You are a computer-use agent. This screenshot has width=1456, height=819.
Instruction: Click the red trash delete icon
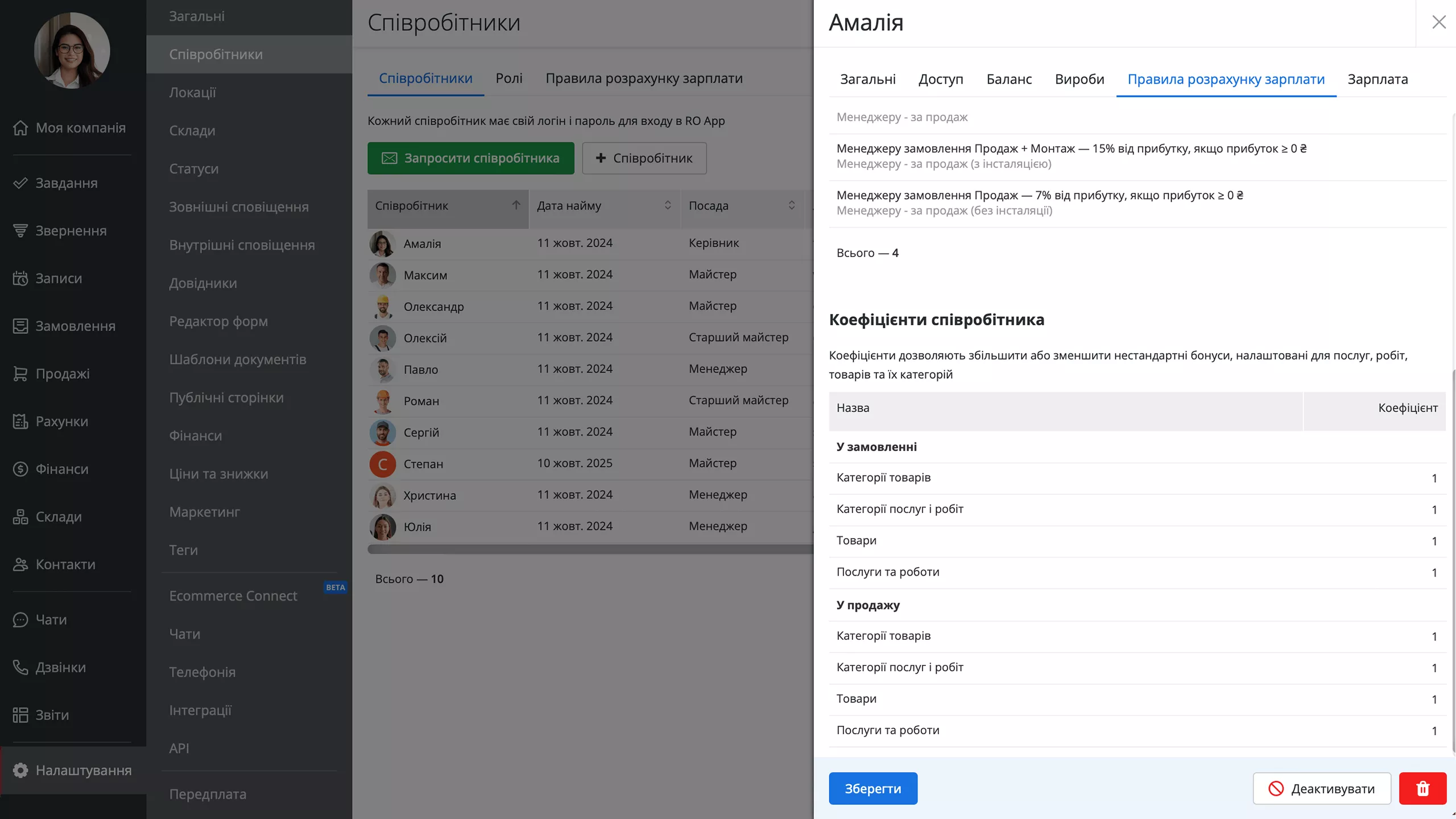coord(1422,788)
